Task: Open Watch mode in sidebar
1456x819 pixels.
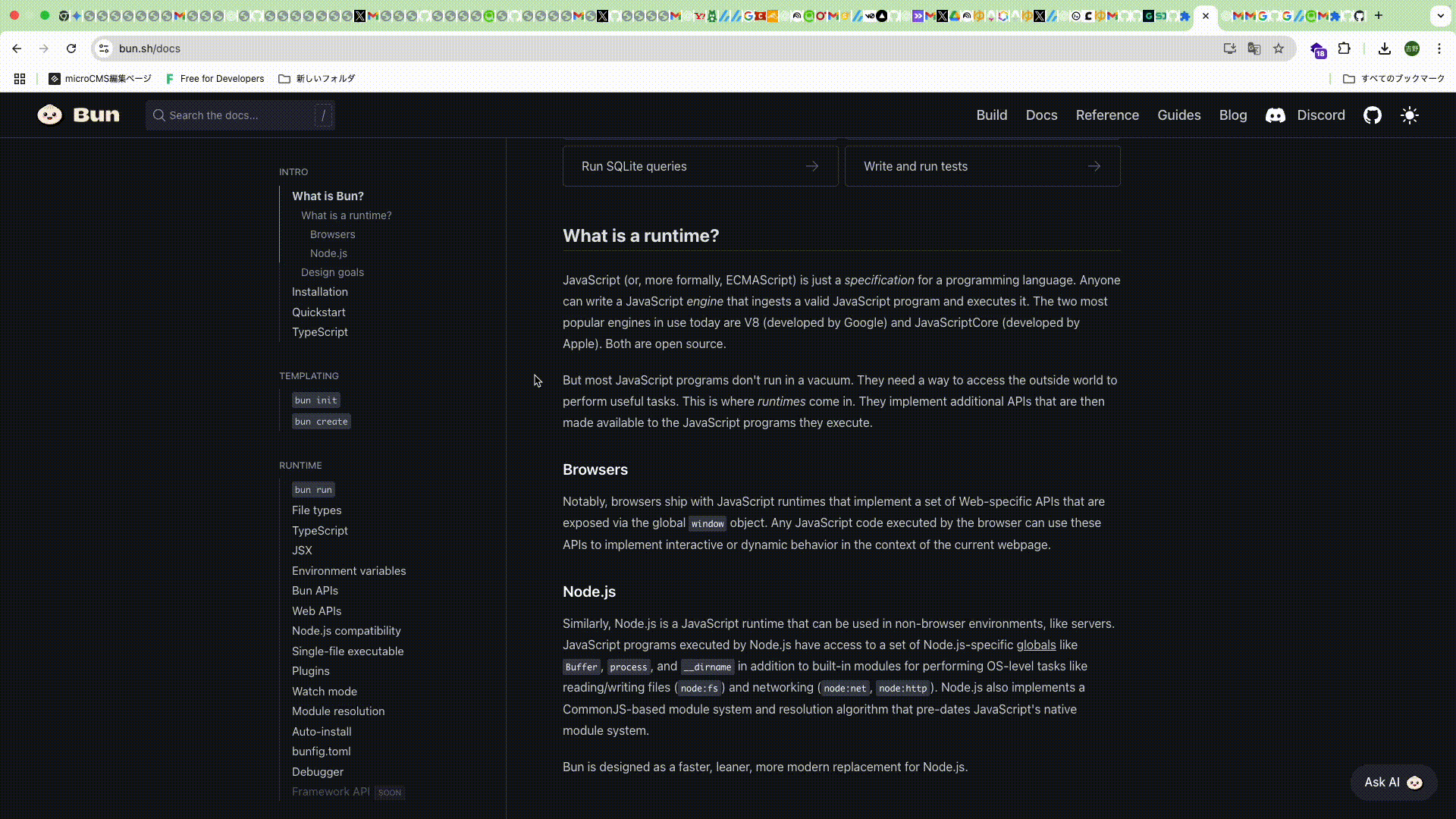Action: pyautogui.click(x=325, y=692)
